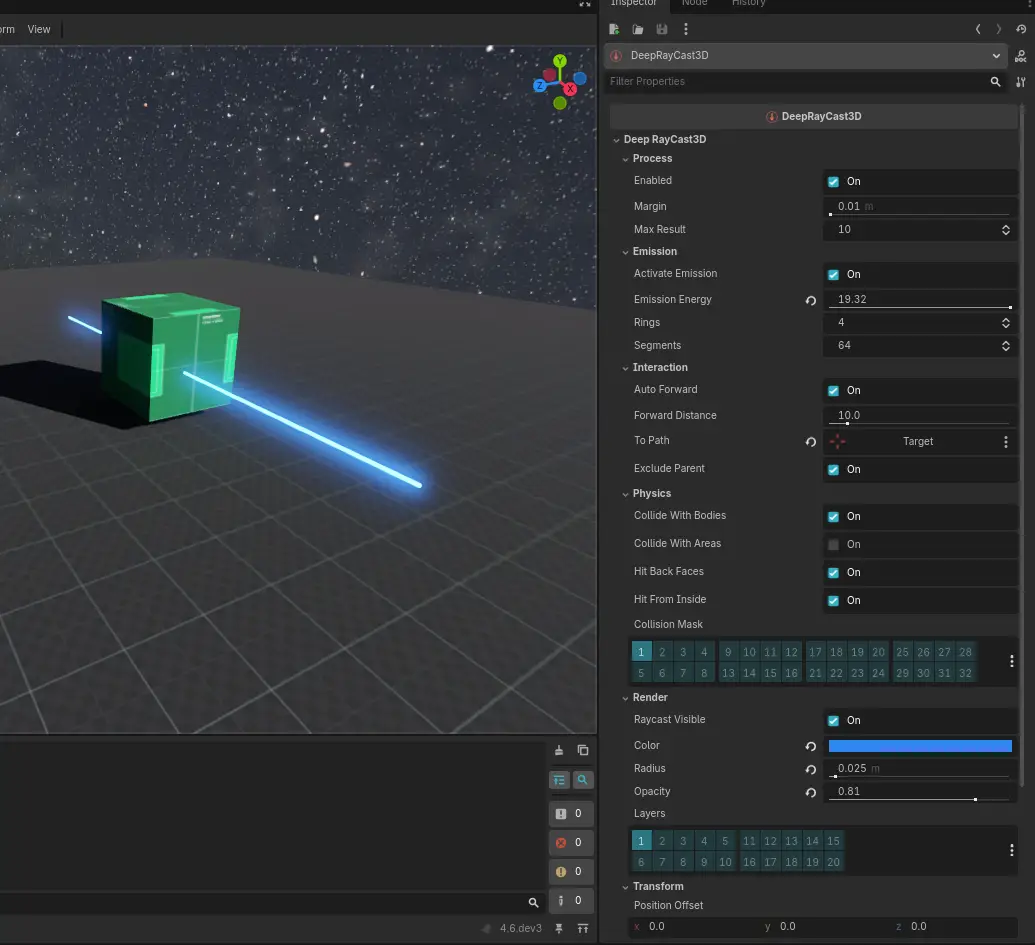The height and width of the screenshot is (945, 1035).
Task: Open the View menu in the viewport
Action: [39, 29]
